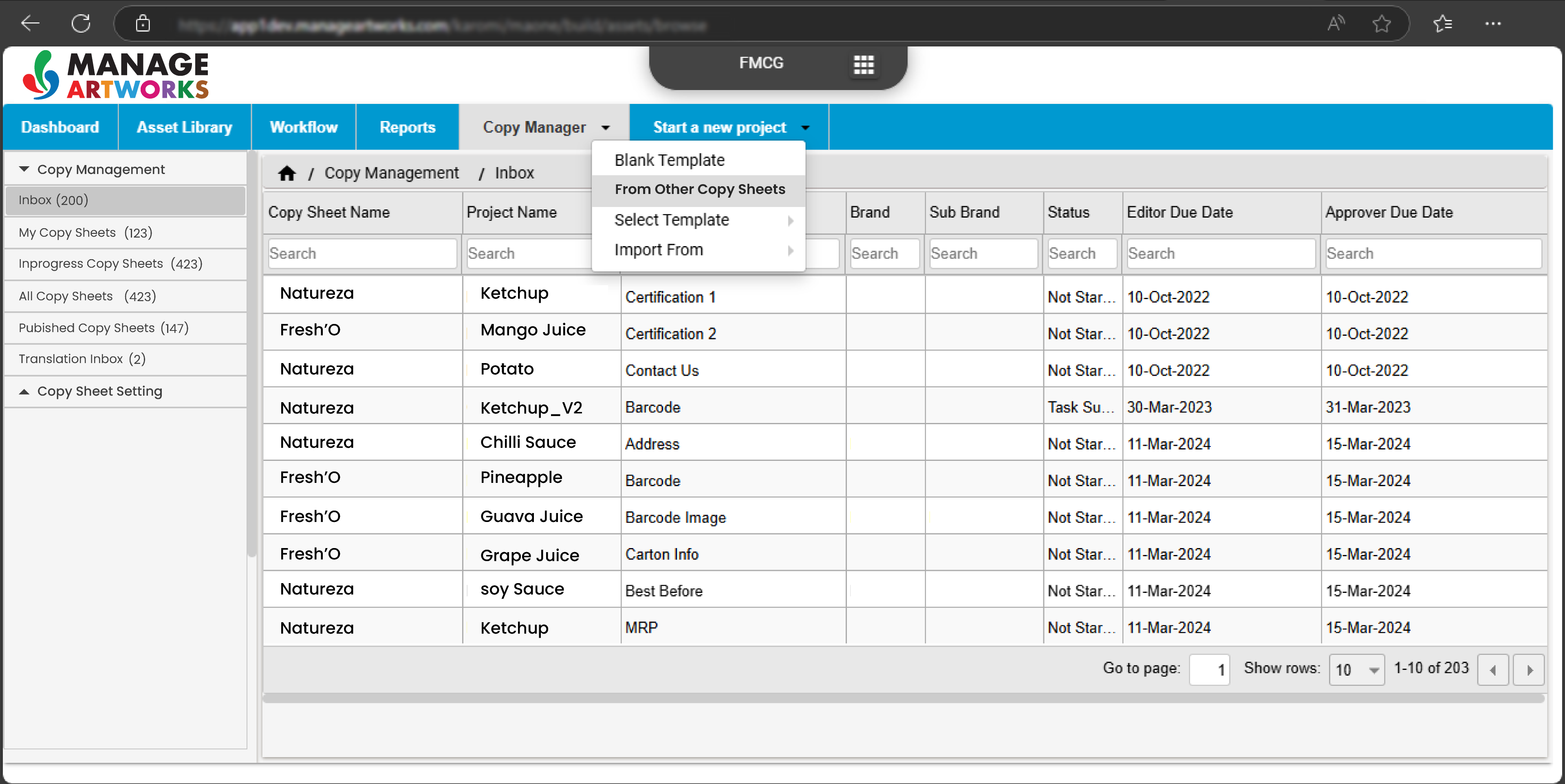1565x784 pixels.
Task: Go to next page arrow in pagination
Action: [1529, 670]
